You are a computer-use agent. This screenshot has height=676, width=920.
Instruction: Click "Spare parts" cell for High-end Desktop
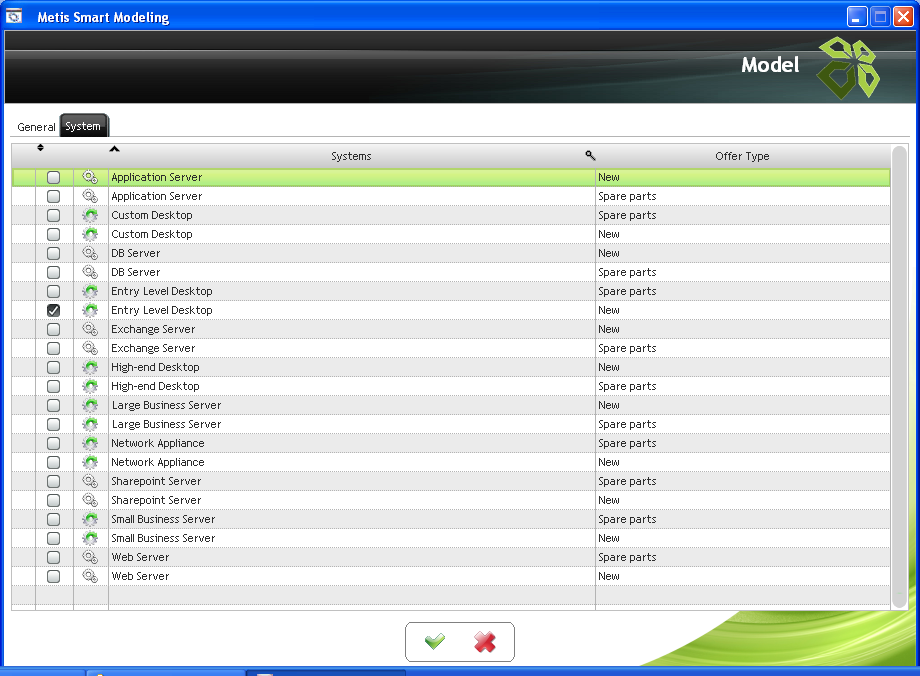tap(627, 387)
